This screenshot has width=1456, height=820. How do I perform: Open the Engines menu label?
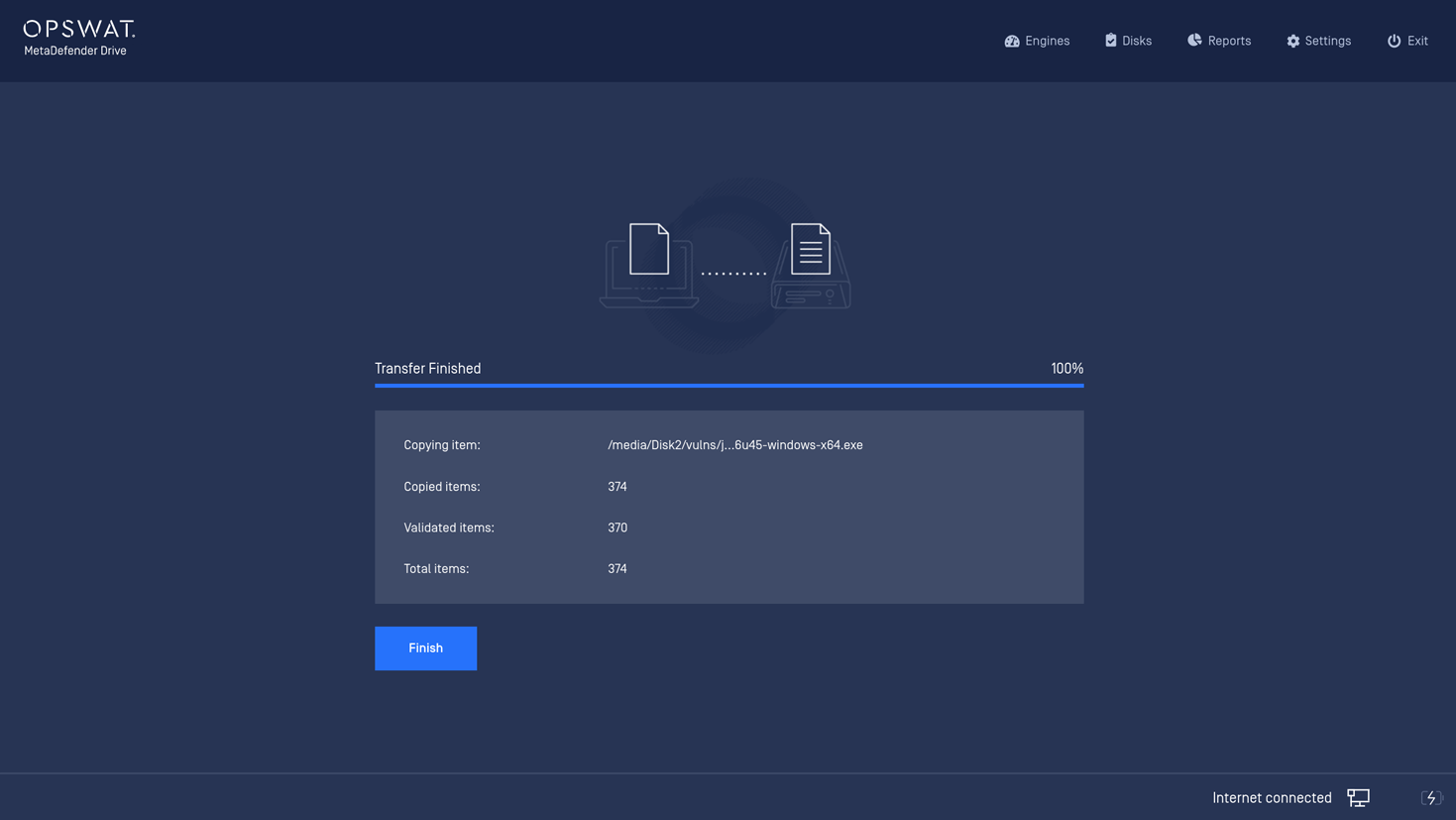(1047, 41)
